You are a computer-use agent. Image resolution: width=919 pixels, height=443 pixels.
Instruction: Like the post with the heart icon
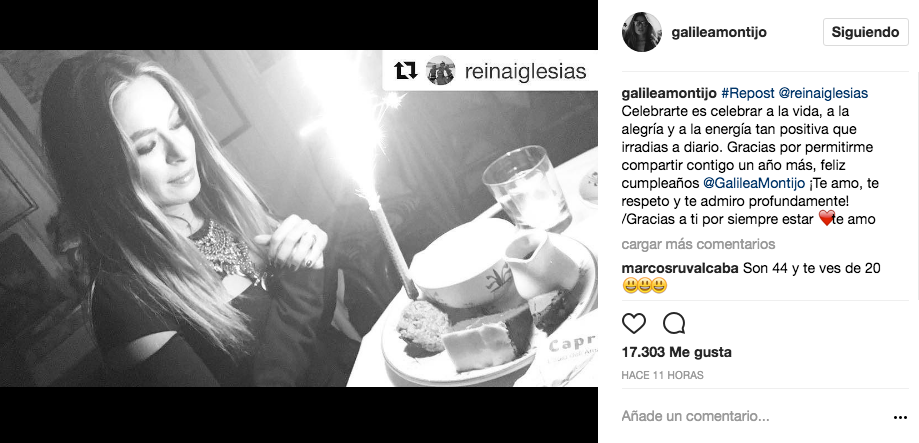tap(634, 323)
